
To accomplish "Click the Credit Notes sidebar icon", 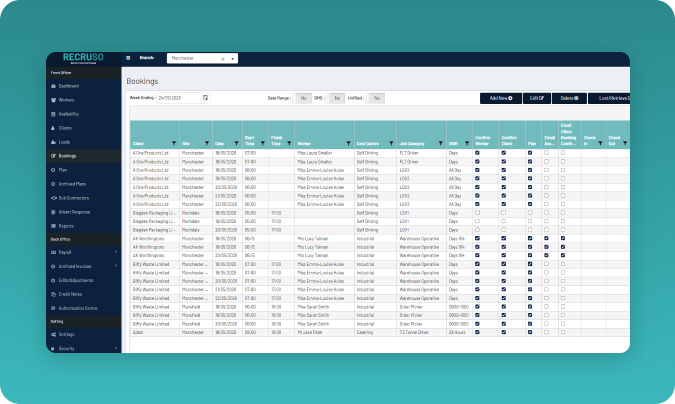I will coord(53,294).
